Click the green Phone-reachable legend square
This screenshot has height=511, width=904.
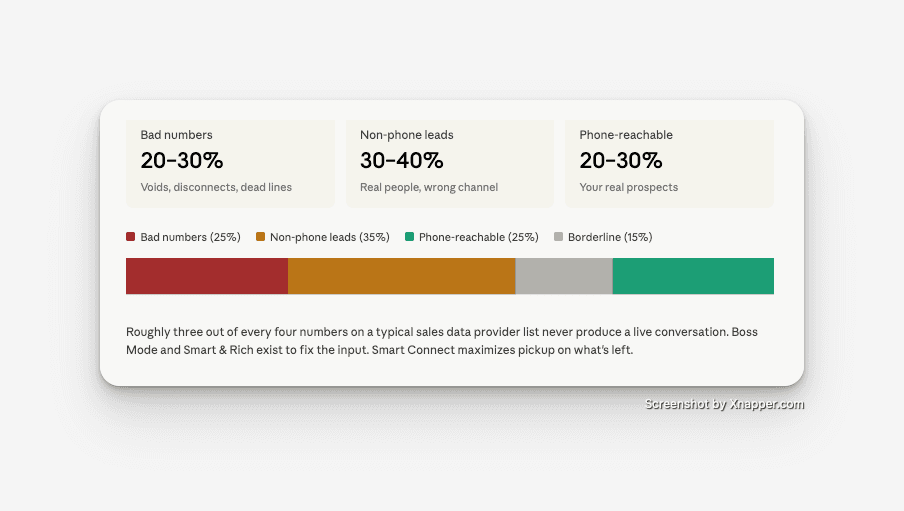point(409,236)
